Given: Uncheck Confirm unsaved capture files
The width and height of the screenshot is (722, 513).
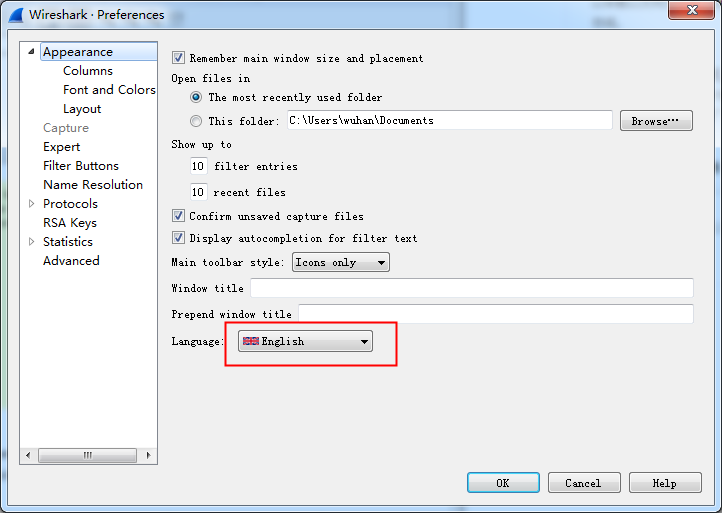Looking at the screenshot, I should (x=179, y=216).
